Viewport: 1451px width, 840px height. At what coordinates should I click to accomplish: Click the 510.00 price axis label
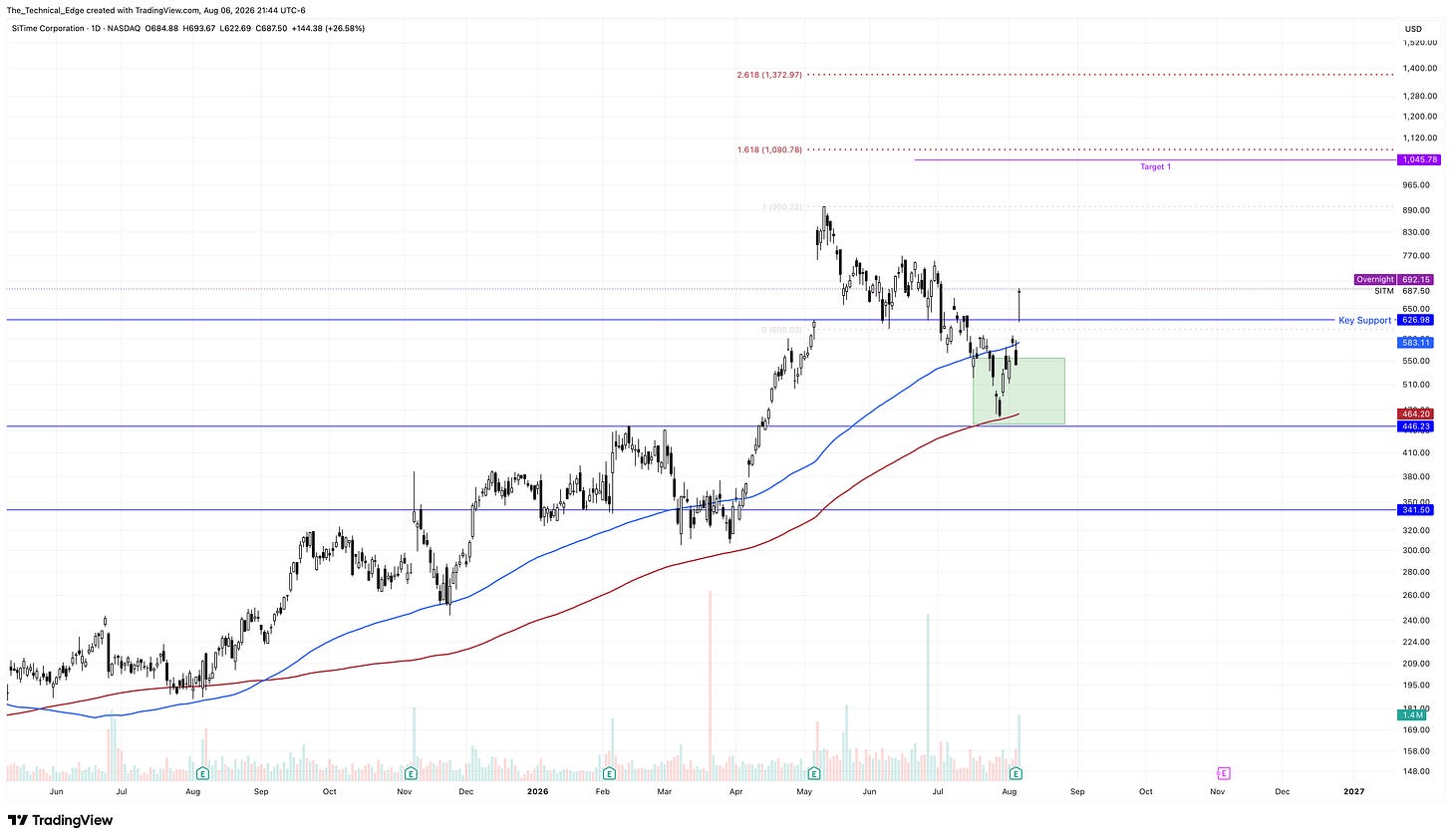click(x=1416, y=385)
